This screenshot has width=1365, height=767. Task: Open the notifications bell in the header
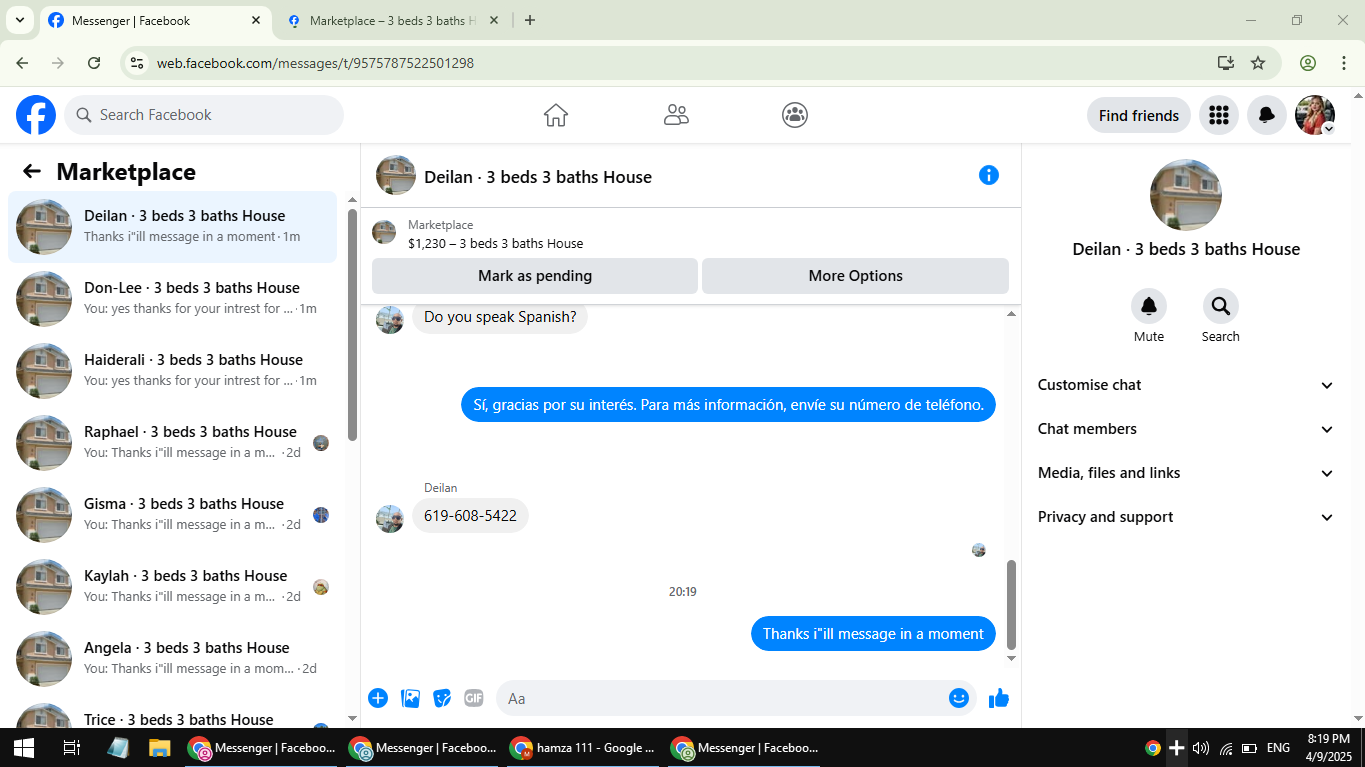tap(1266, 115)
